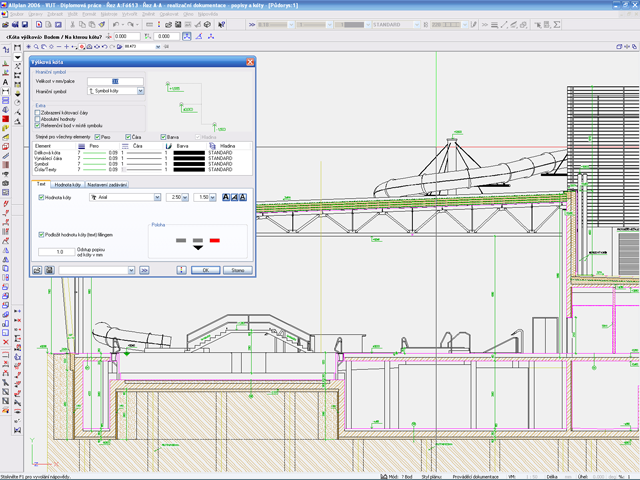Click the save favorites disk icon in dialog
640x480 pixels.
click(x=49, y=270)
